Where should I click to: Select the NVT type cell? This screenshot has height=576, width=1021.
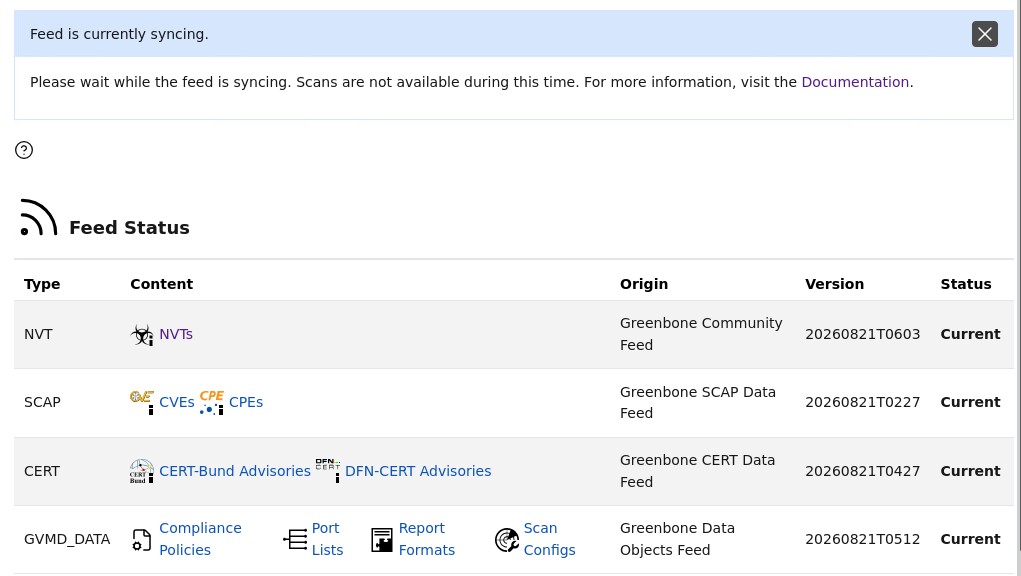tap(38, 334)
